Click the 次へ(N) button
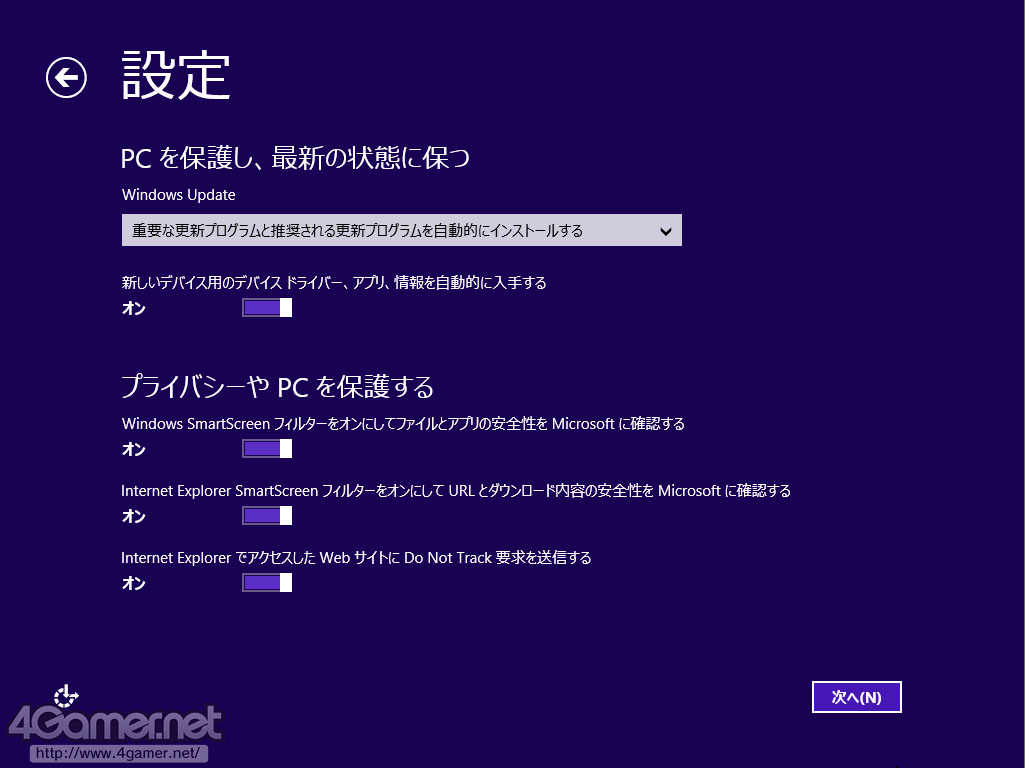Viewport: 1025px width, 768px height. (856, 697)
